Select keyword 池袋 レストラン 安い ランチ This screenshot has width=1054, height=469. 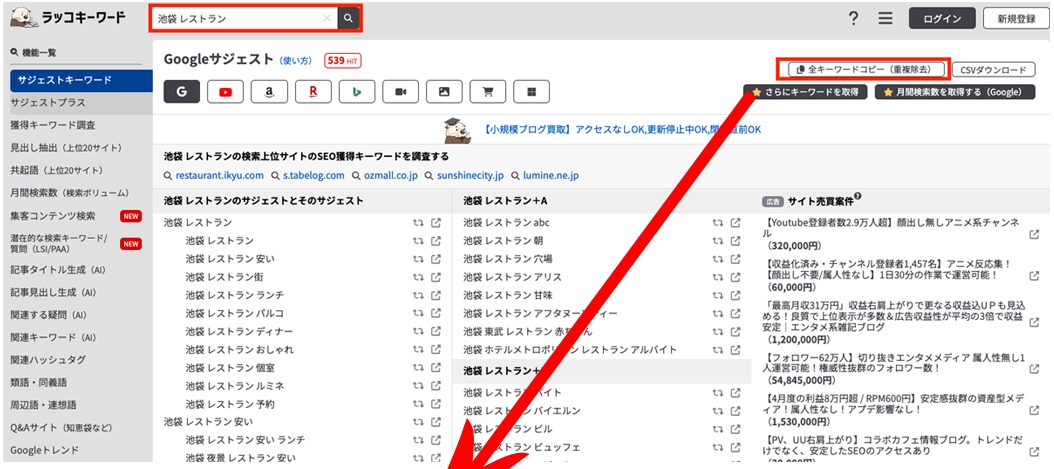(x=245, y=439)
